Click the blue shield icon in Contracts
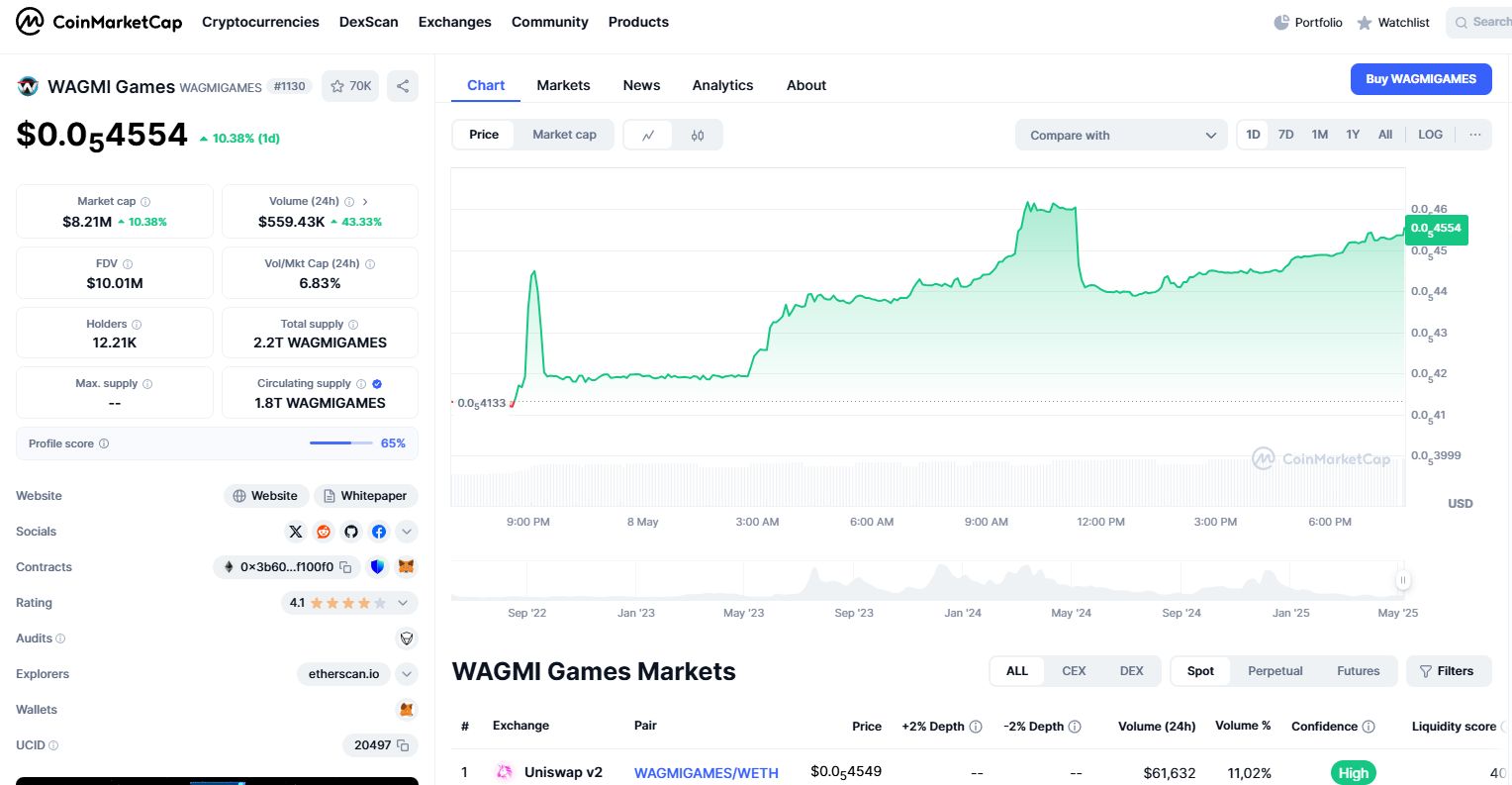1512x785 pixels. 377,567
